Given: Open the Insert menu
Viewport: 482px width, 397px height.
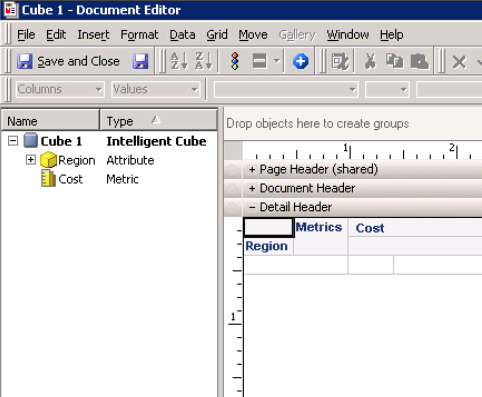Looking at the screenshot, I should (x=93, y=35).
